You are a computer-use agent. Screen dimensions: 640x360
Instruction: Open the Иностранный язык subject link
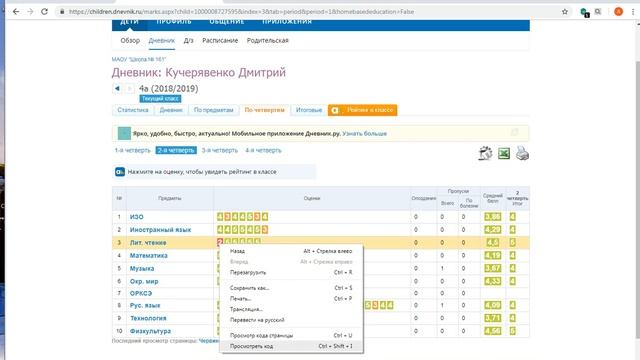160,230
